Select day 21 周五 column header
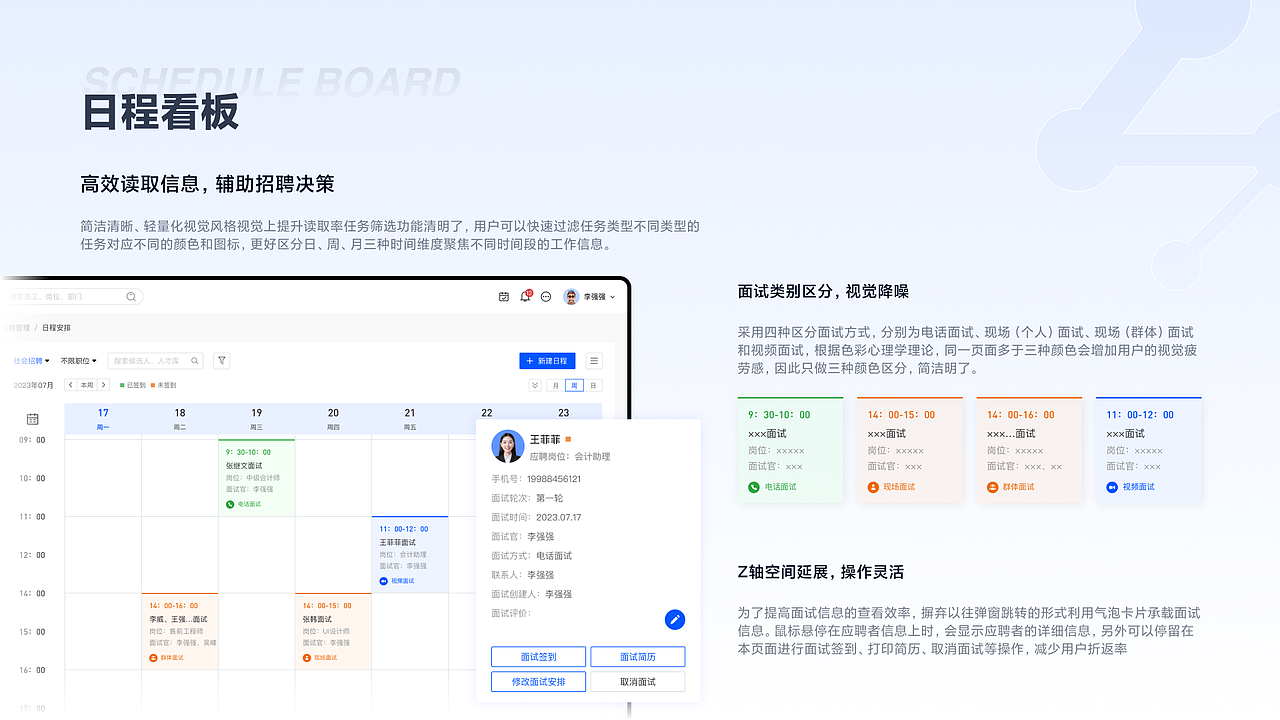This screenshot has width=1280, height=720. tap(410, 419)
